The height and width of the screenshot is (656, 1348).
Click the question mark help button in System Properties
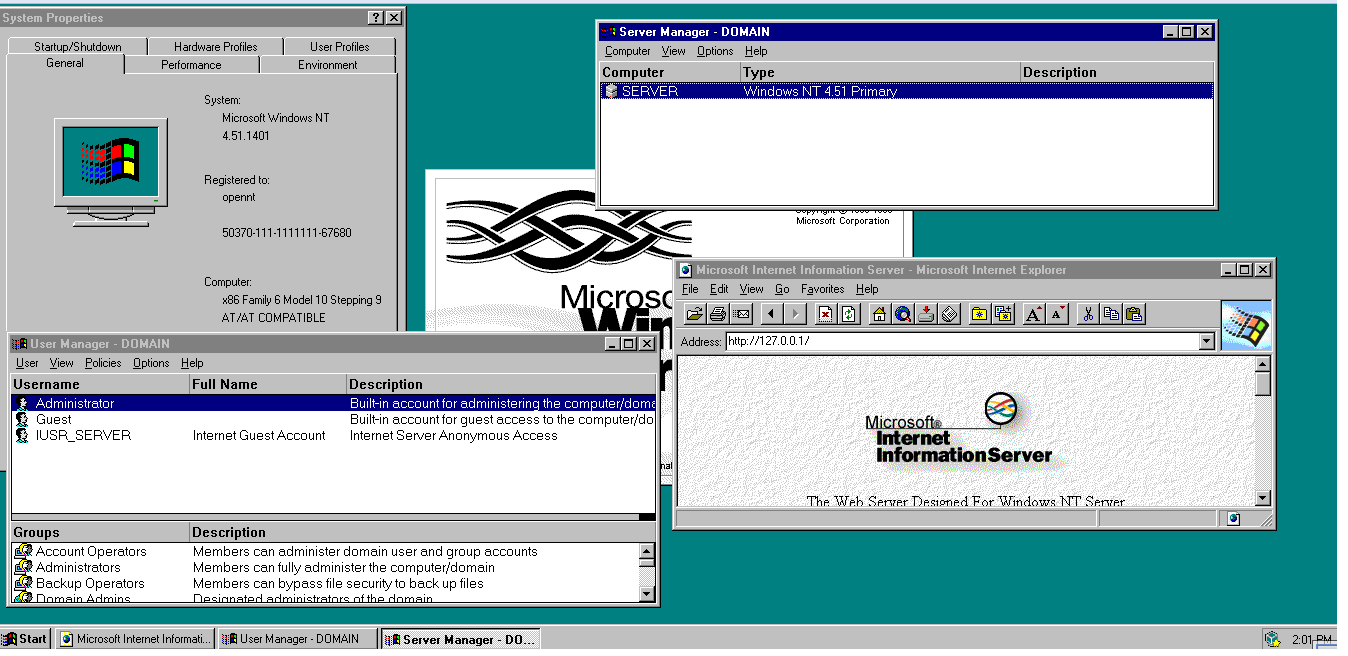pos(376,18)
